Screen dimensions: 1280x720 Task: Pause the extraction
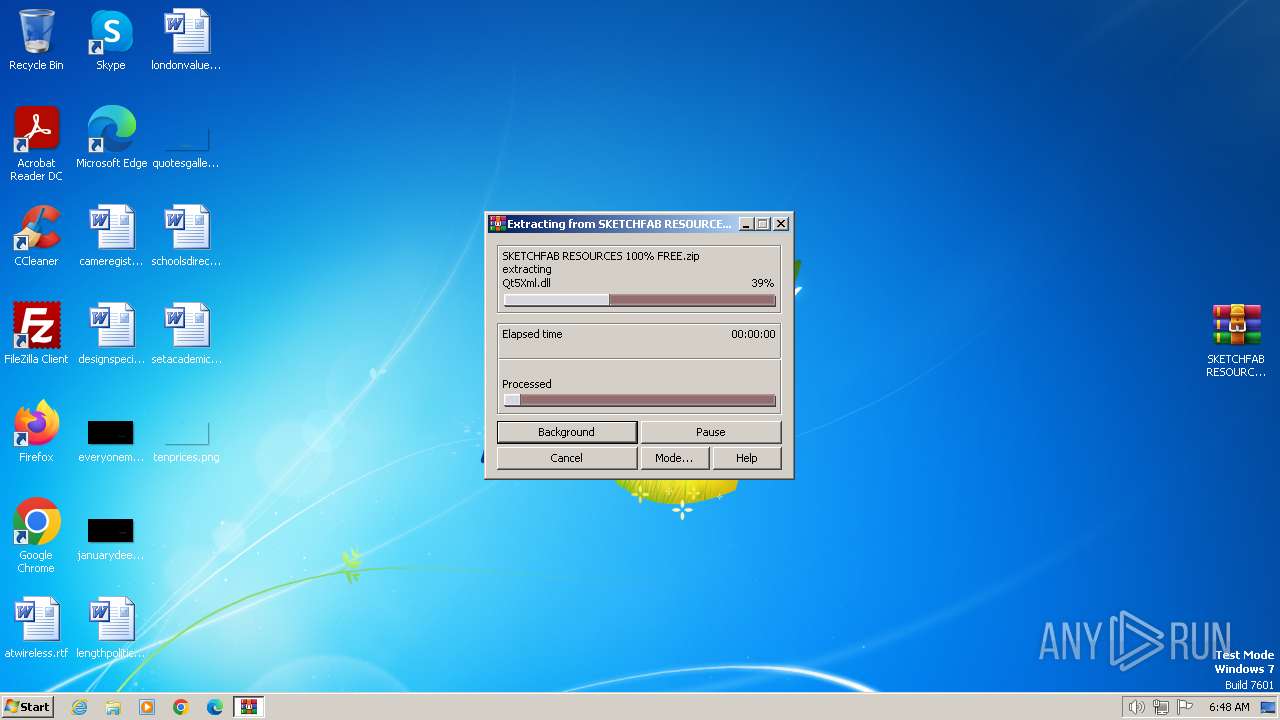[x=711, y=432]
